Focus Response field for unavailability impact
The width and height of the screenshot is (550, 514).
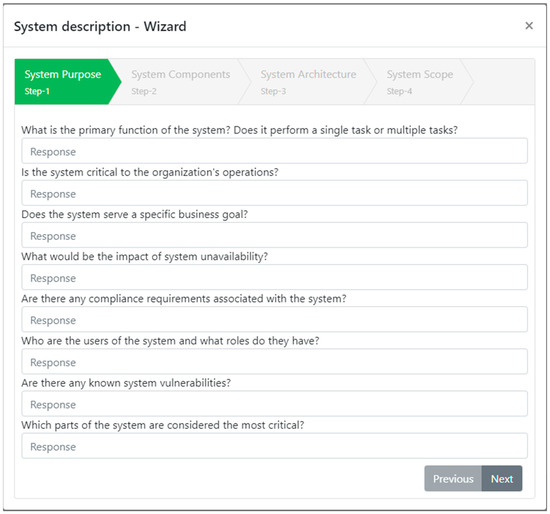[x=274, y=278]
